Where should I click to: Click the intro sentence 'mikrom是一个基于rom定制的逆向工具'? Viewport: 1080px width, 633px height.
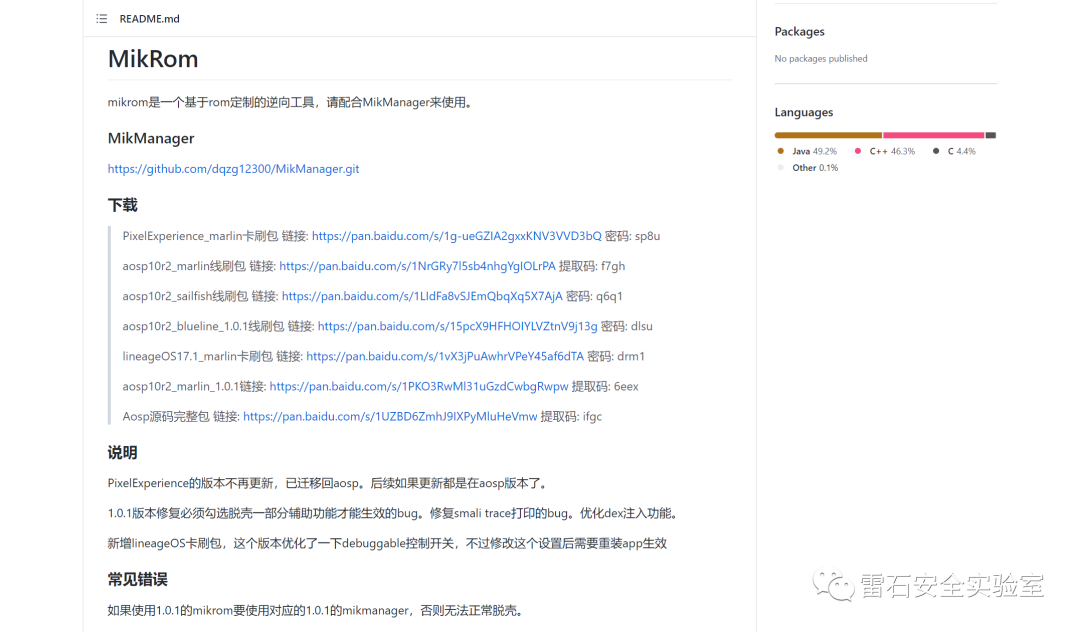pyautogui.click(x=211, y=103)
